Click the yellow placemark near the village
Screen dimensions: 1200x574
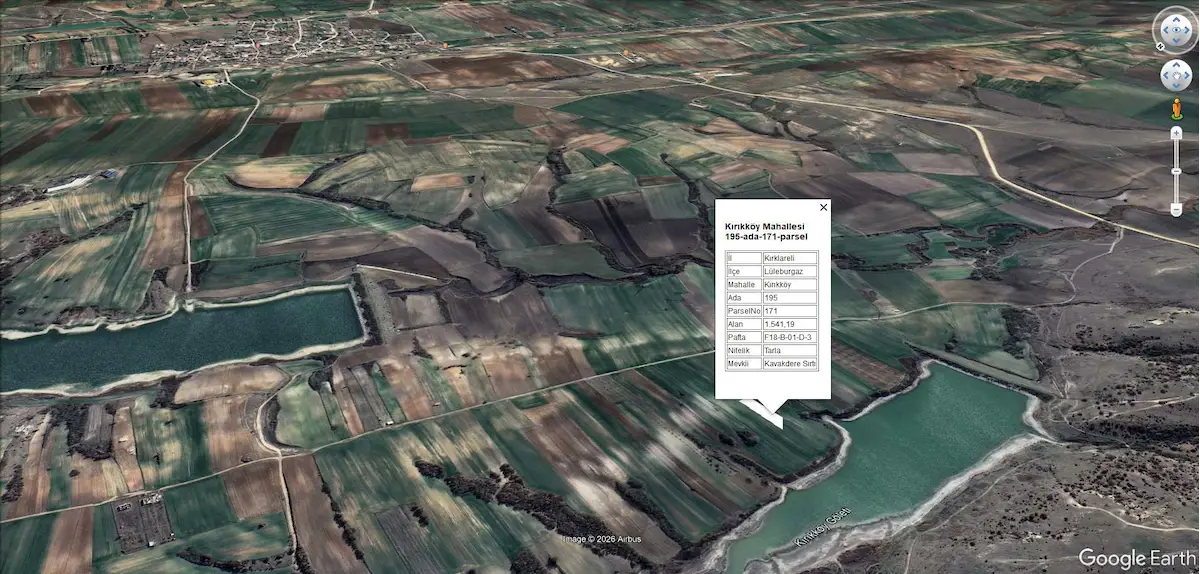pyautogui.click(x=208, y=81)
